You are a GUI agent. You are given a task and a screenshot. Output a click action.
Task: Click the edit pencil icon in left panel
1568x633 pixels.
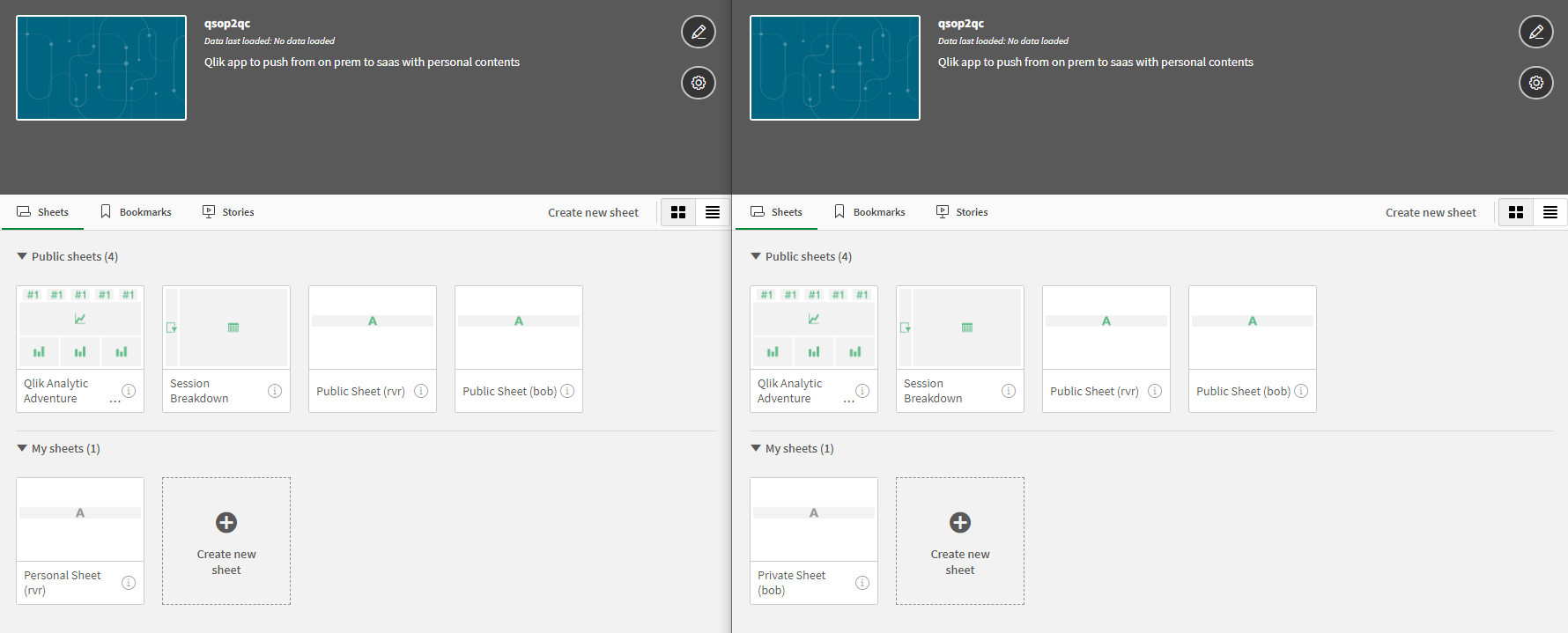(699, 32)
